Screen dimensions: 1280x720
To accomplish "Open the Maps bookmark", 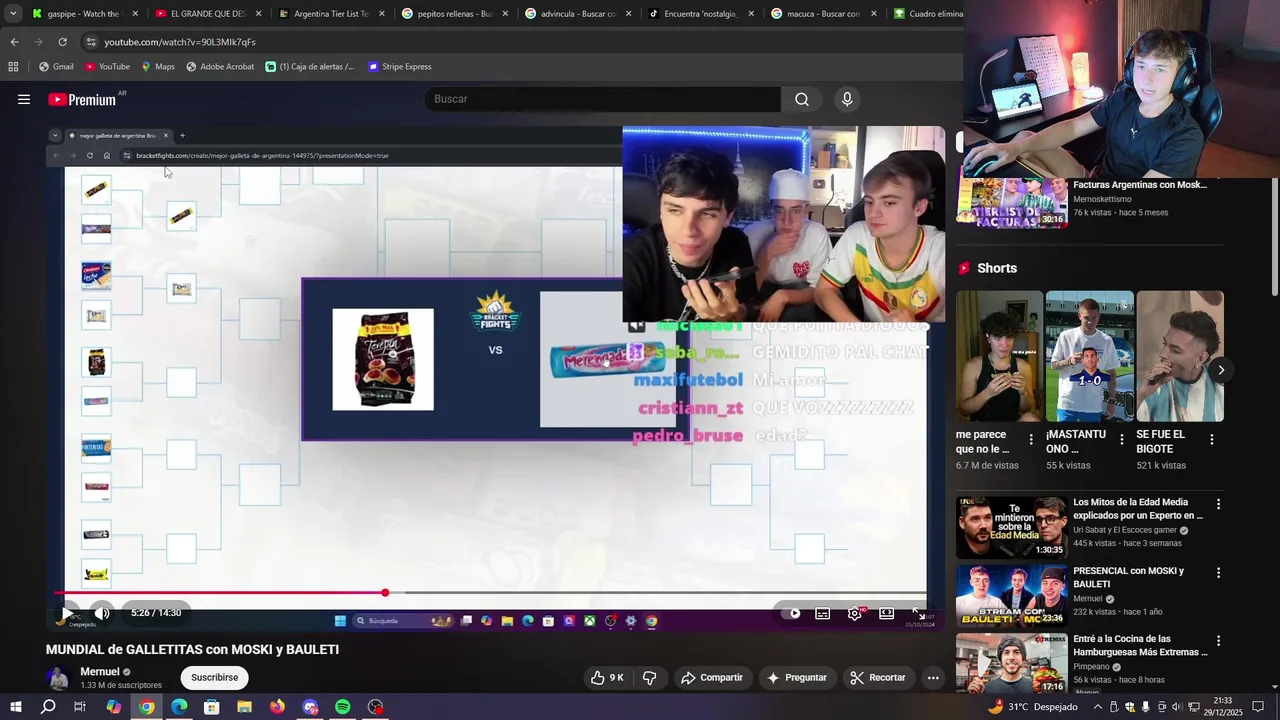I will coord(158,67).
